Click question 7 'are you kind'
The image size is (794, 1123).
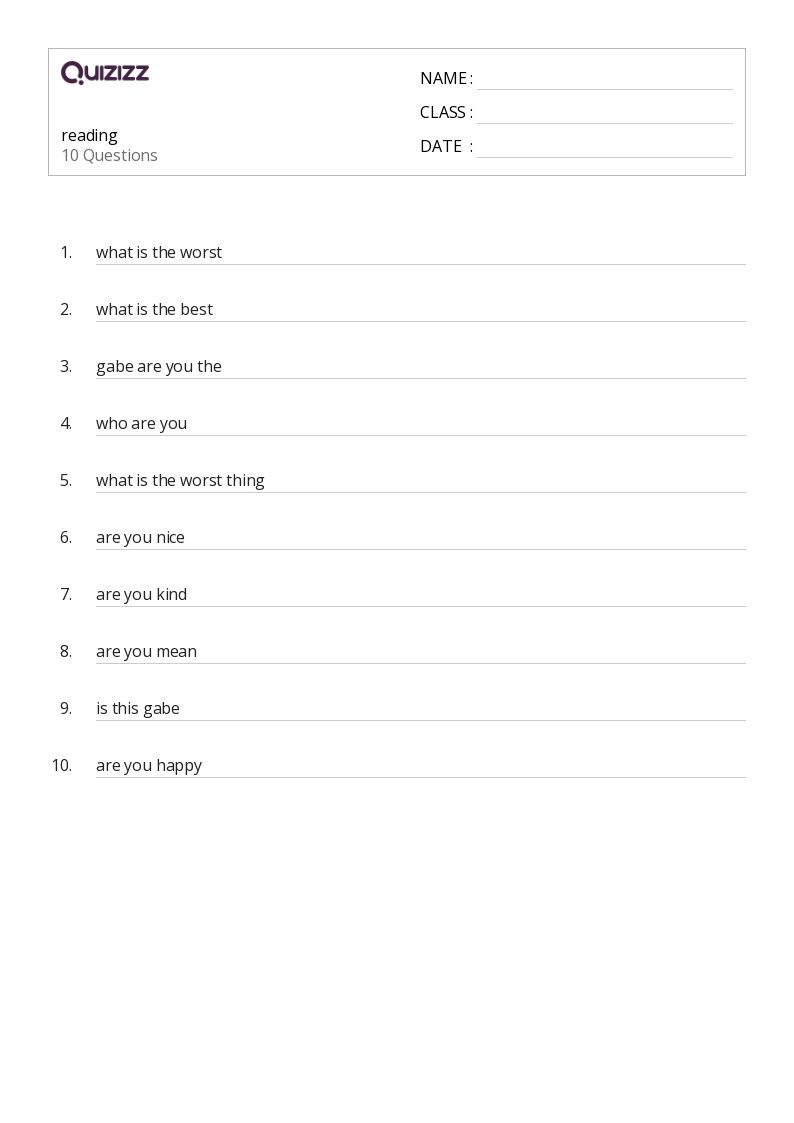[141, 594]
